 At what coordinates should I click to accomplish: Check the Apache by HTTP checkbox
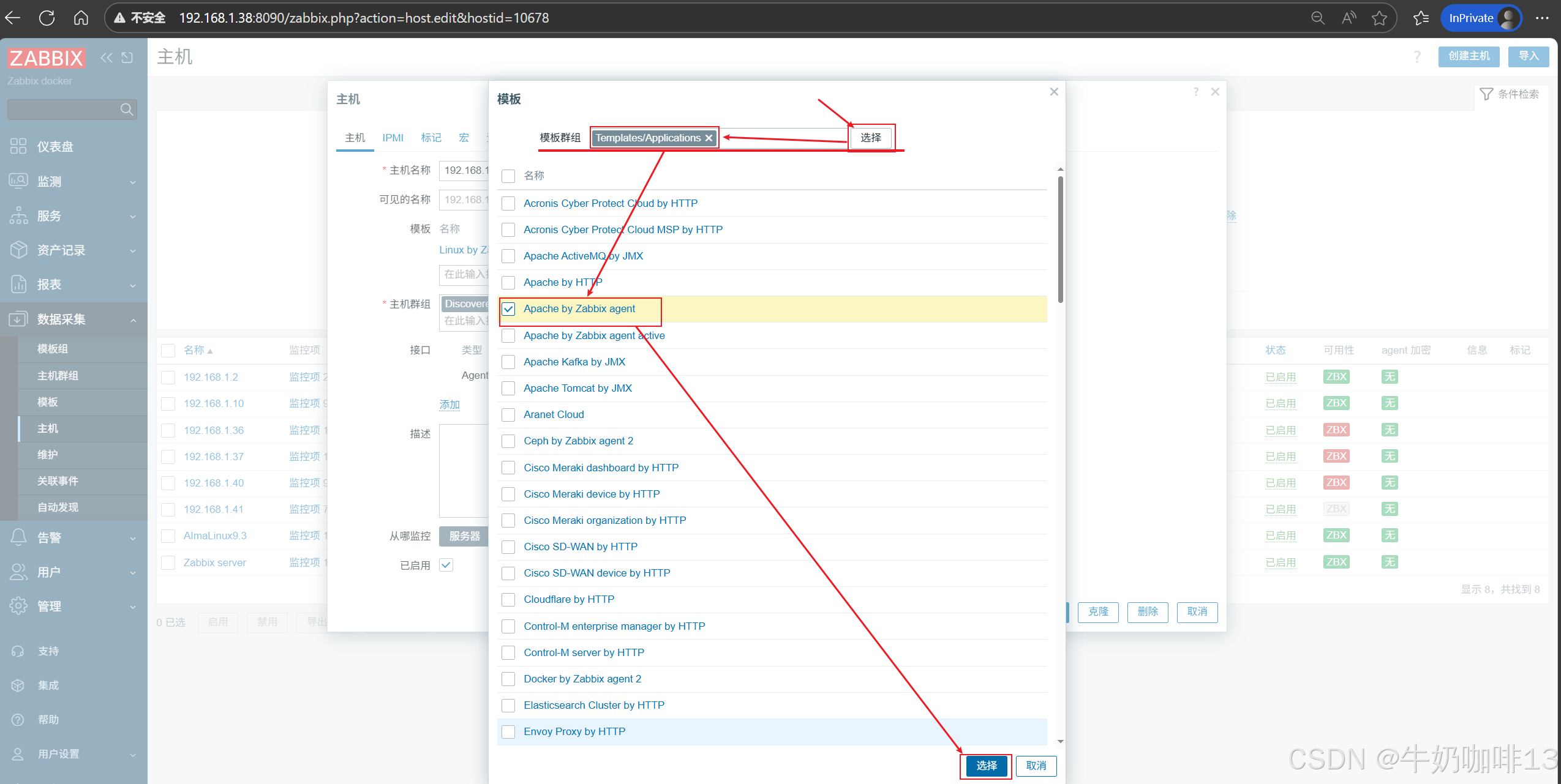click(x=508, y=283)
